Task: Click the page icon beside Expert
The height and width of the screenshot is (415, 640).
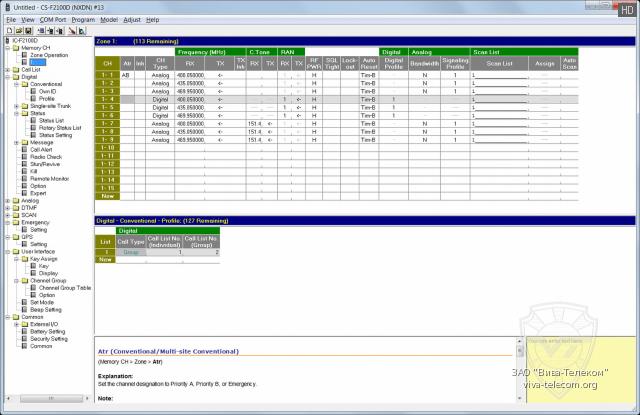Action: (24, 193)
